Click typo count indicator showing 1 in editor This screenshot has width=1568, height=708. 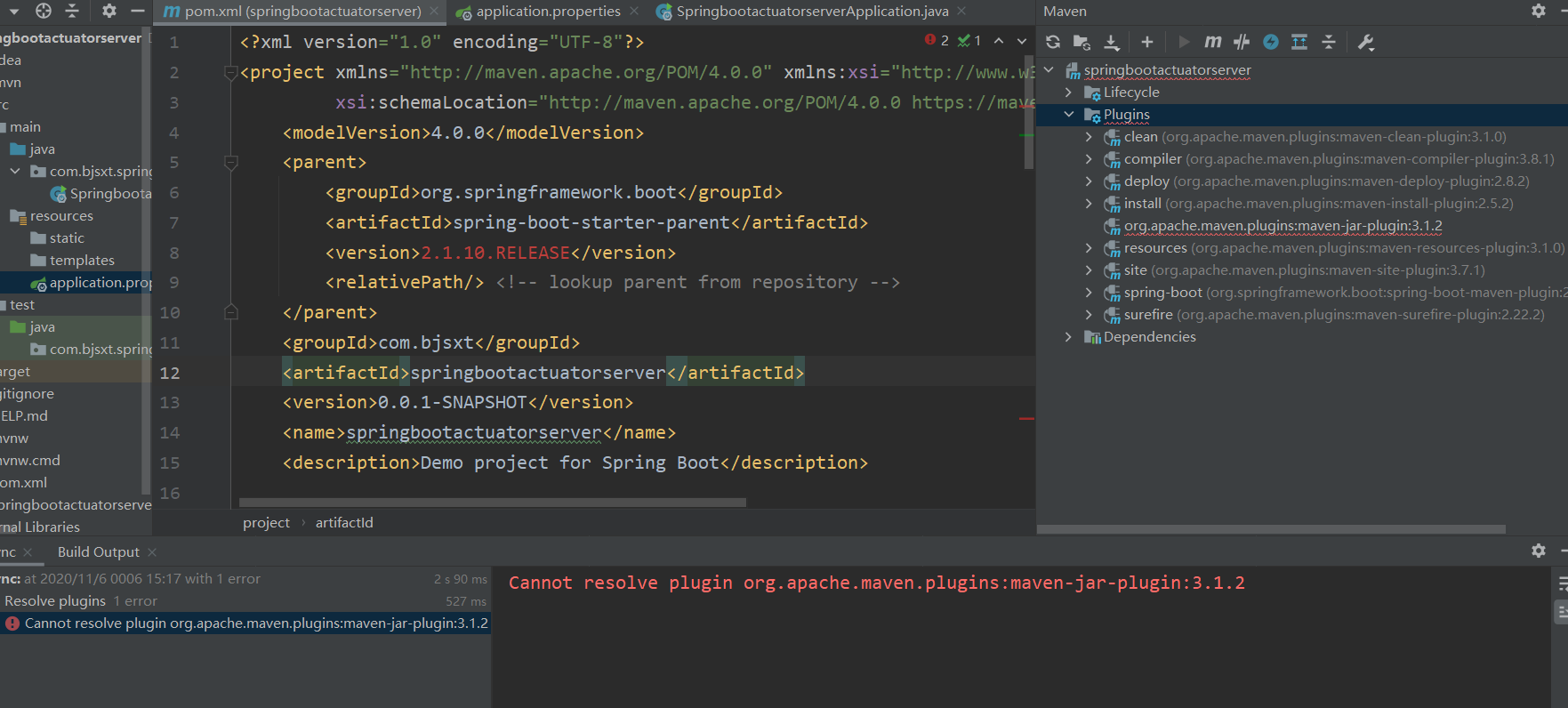[x=969, y=40]
